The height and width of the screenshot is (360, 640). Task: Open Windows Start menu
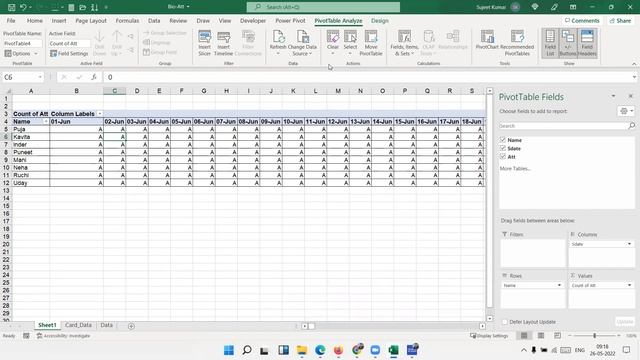click(x=229, y=350)
